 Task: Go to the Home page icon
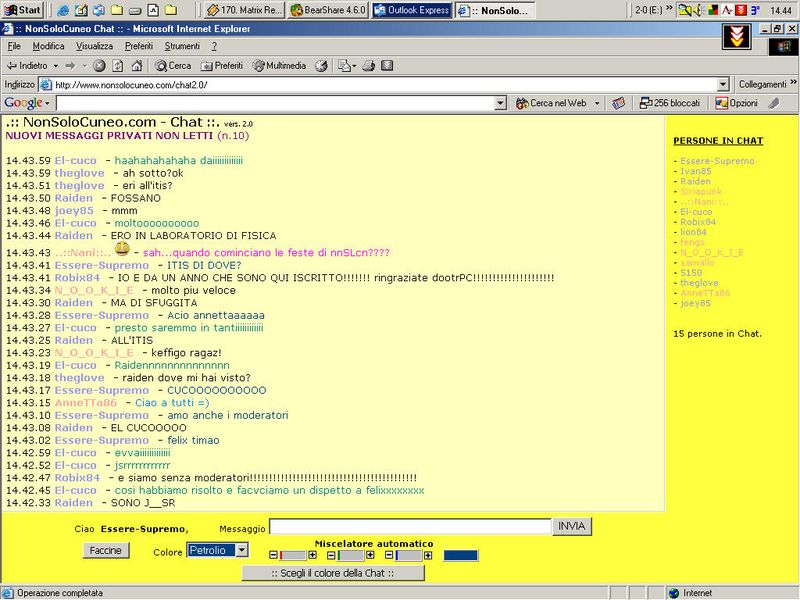pos(135,66)
